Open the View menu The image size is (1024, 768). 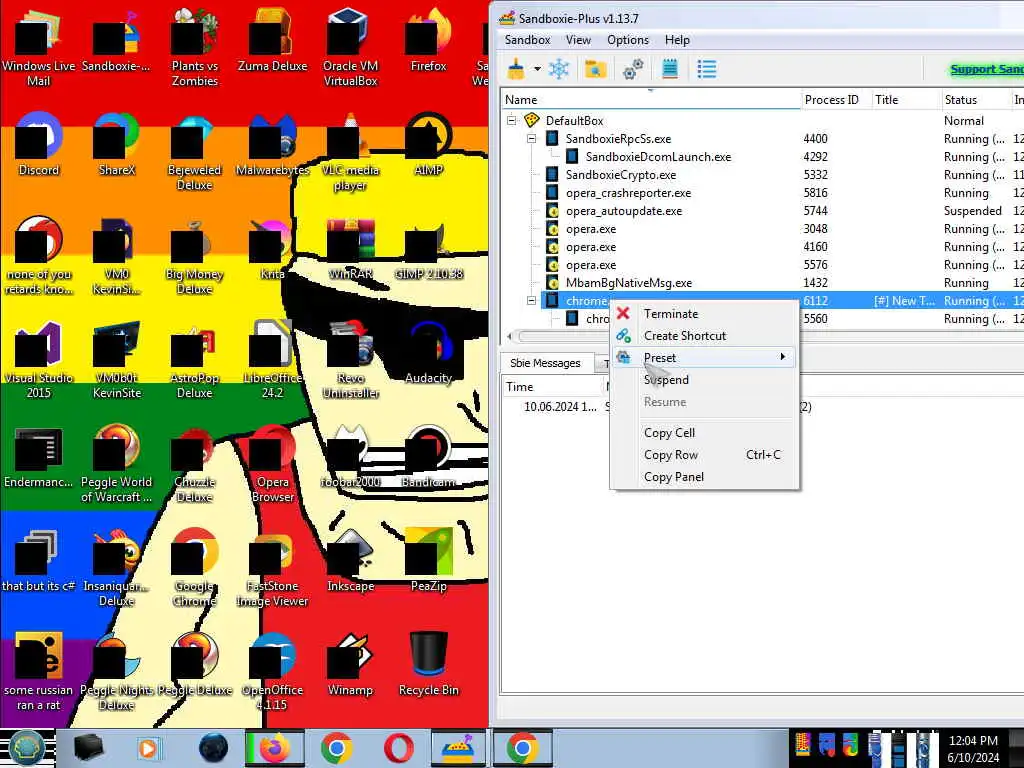click(578, 40)
